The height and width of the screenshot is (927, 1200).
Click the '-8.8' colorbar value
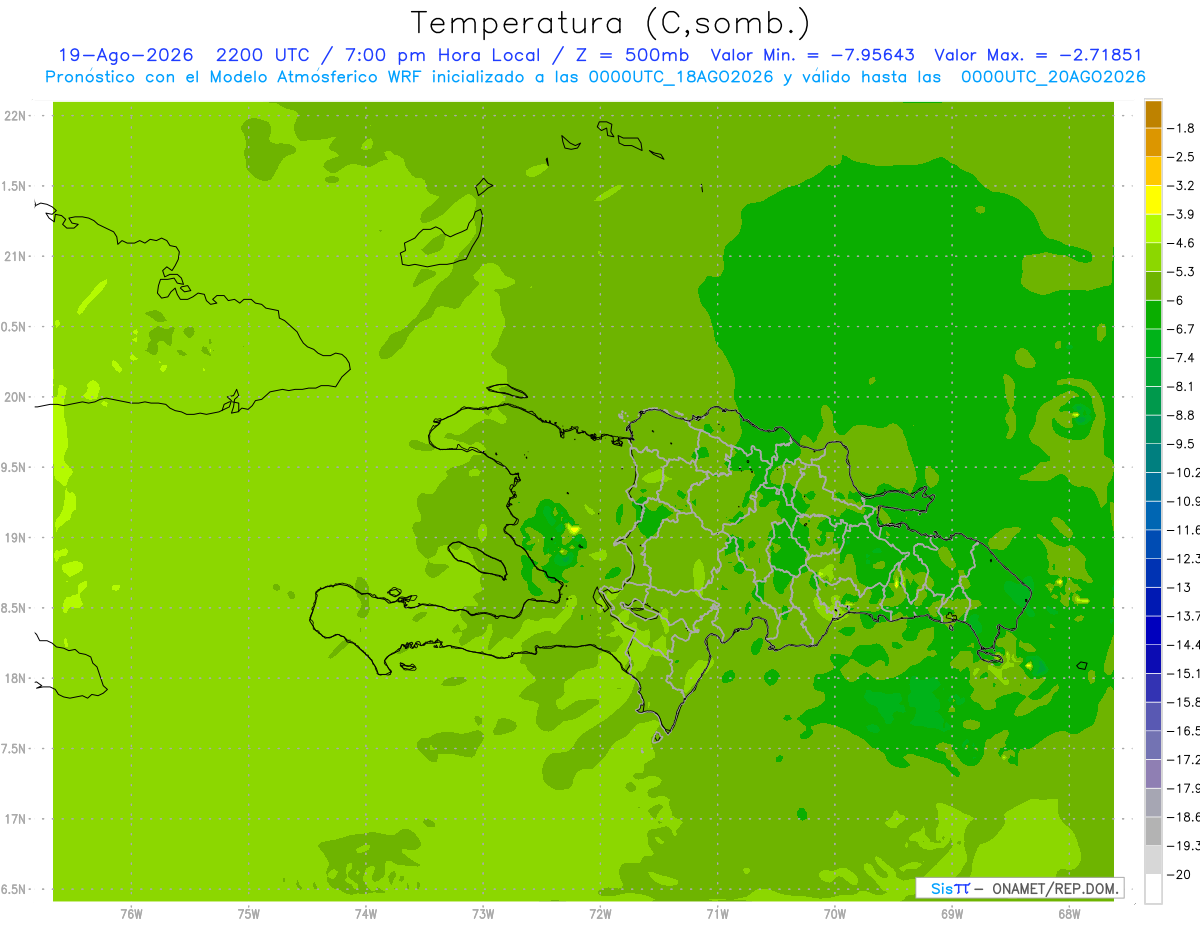pyautogui.click(x=1181, y=415)
